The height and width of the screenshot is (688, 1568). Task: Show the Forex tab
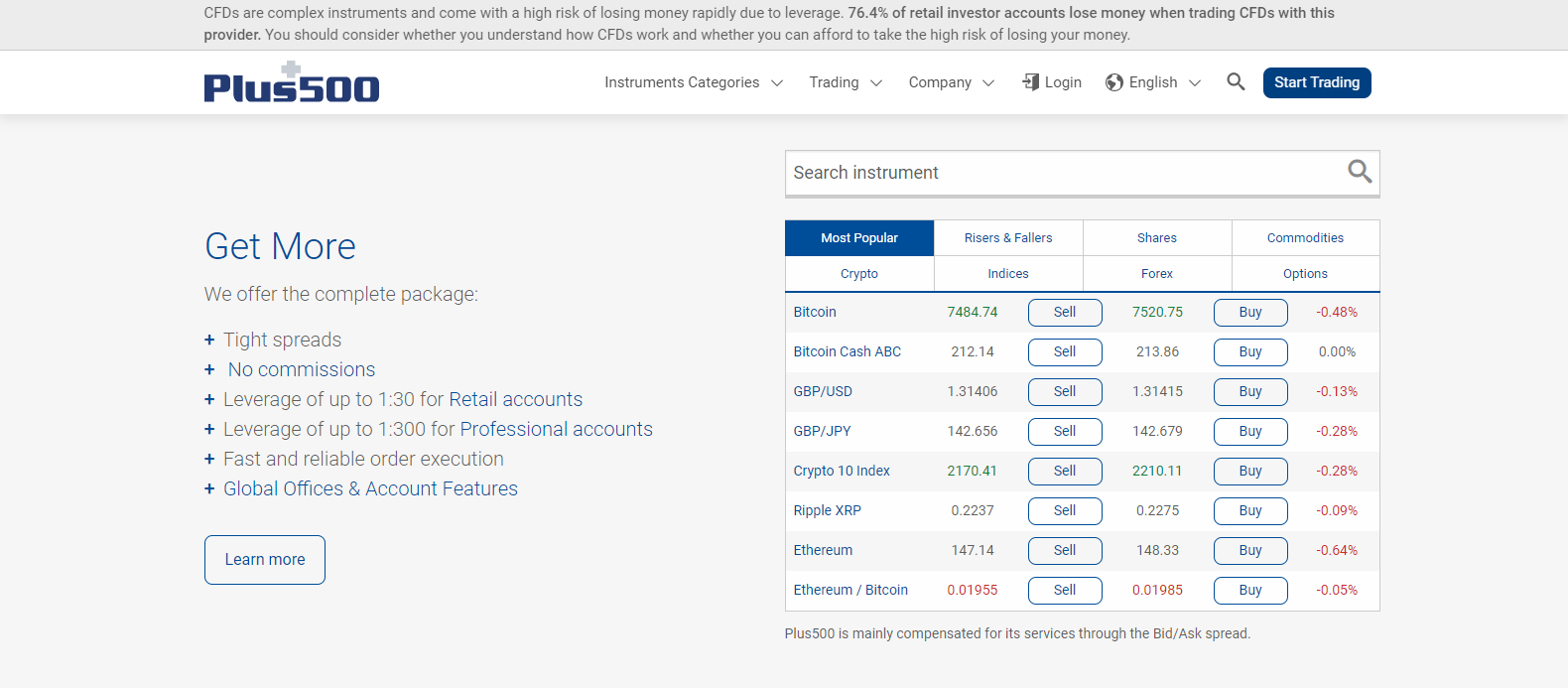tap(1157, 274)
